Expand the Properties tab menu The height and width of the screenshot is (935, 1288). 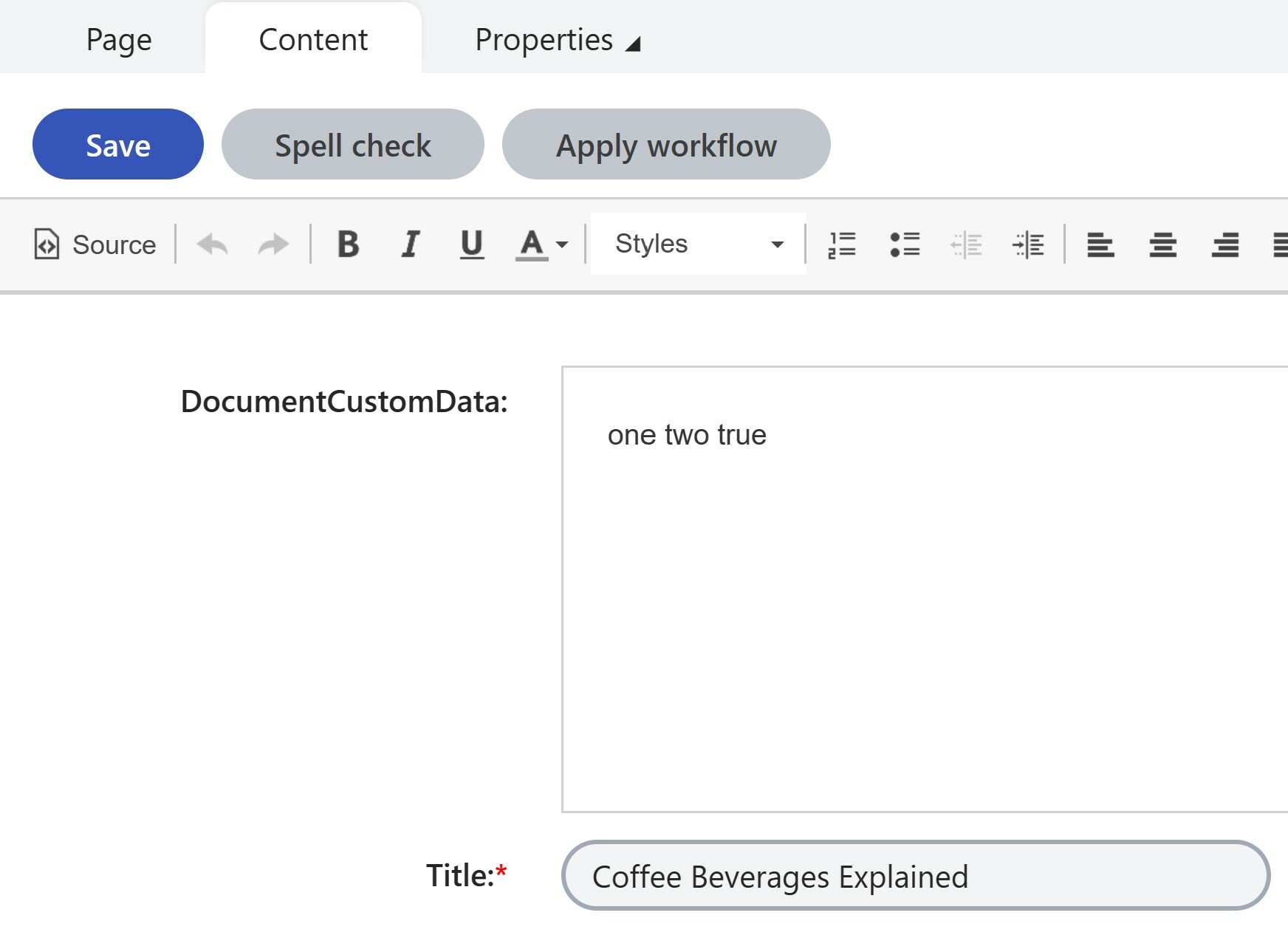click(558, 40)
